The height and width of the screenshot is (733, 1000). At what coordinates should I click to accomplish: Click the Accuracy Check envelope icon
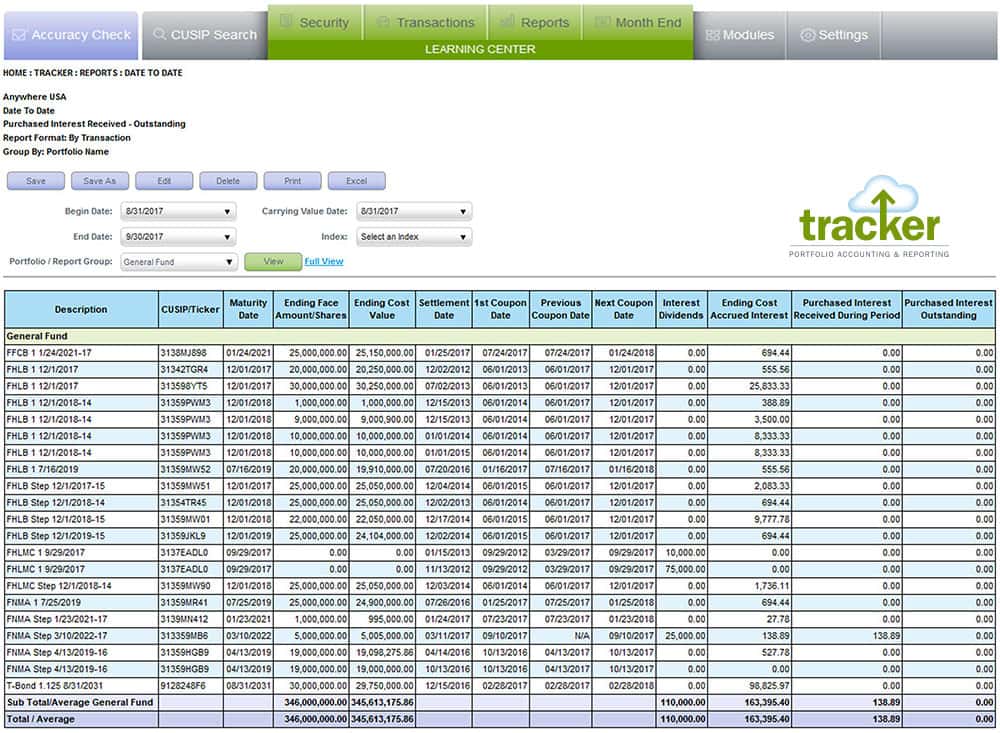coord(20,35)
